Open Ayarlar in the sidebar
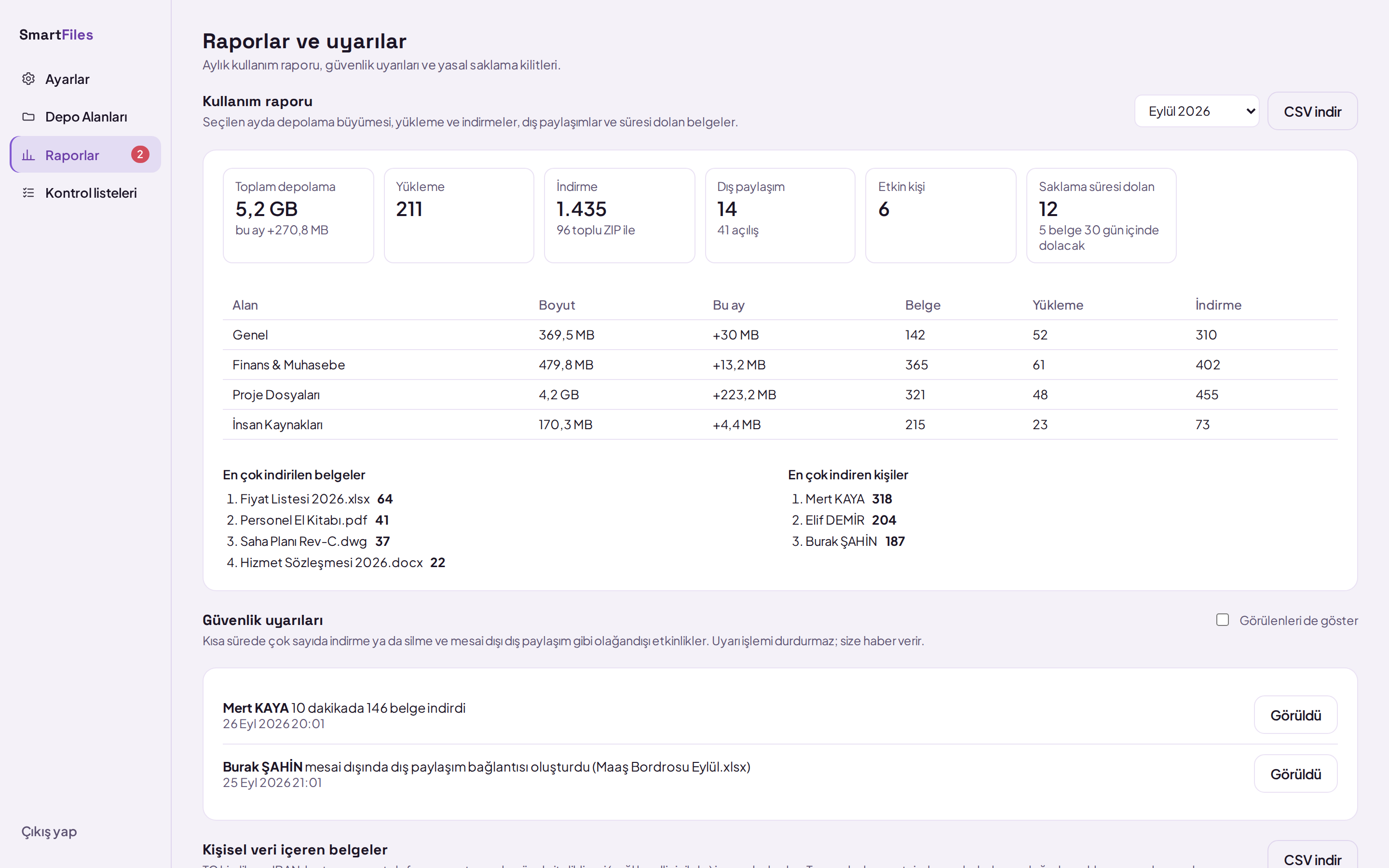 tap(85, 79)
